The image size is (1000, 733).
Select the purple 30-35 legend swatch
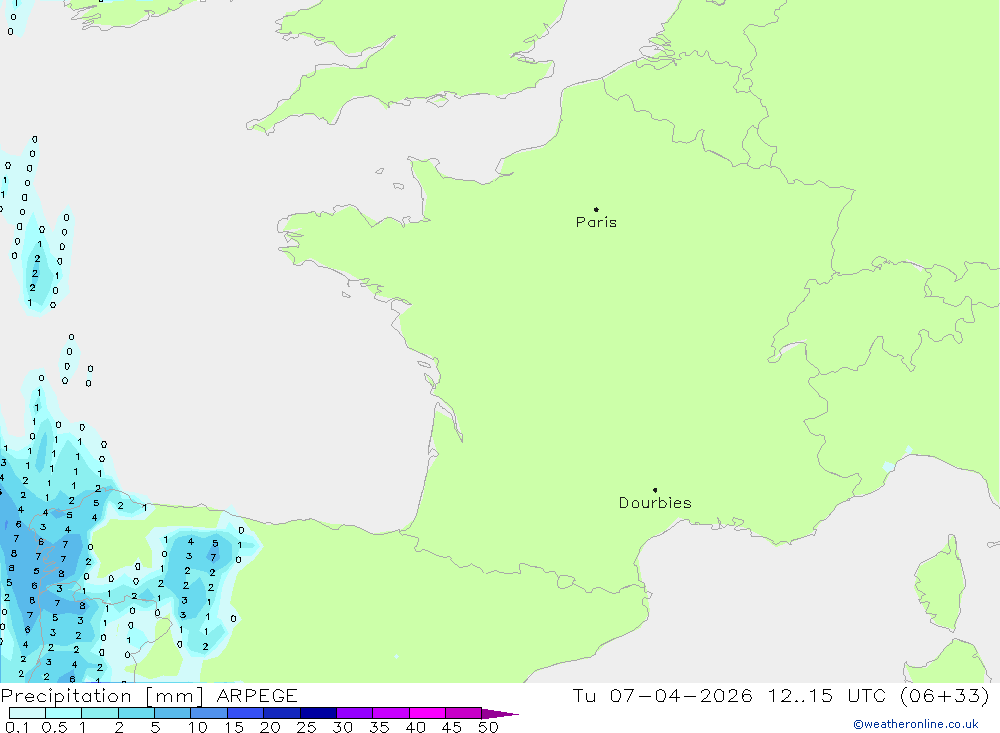[x=354, y=713]
